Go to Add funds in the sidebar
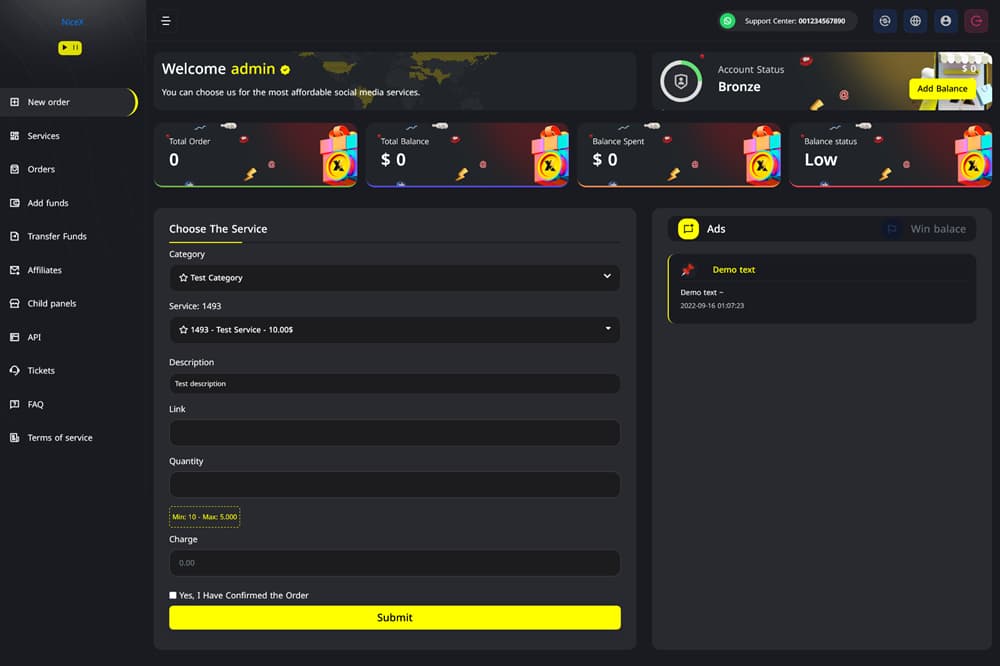Viewport: 1000px width, 666px height. point(48,203)
